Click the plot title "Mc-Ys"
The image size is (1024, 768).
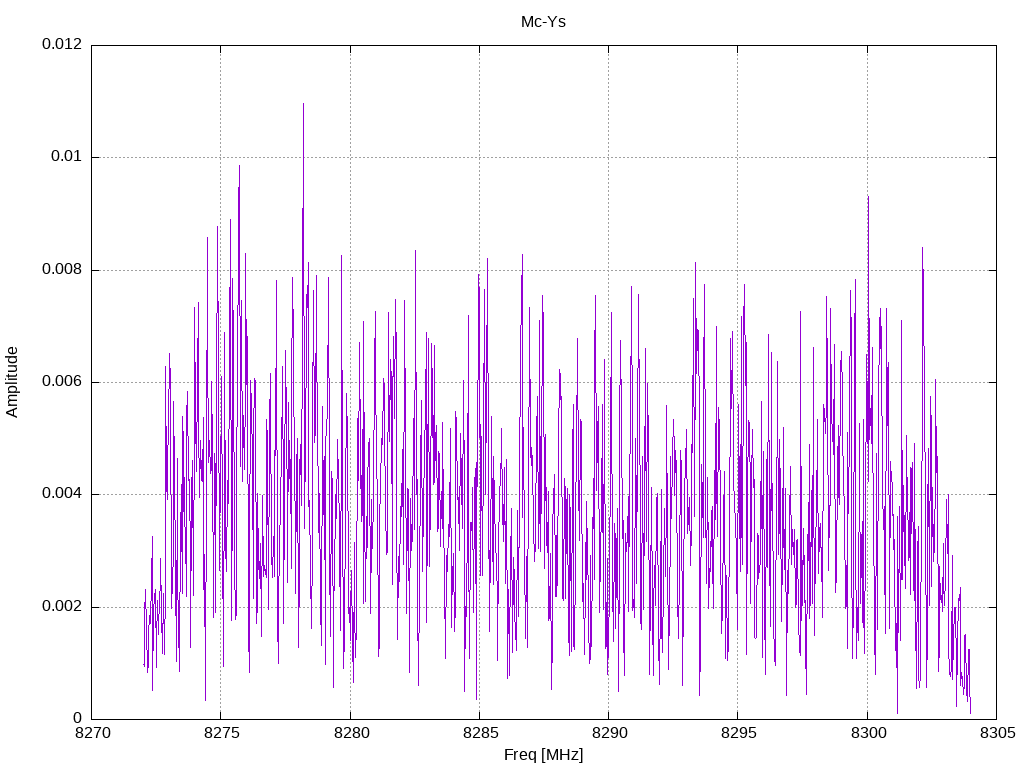[x=543, y=22]
